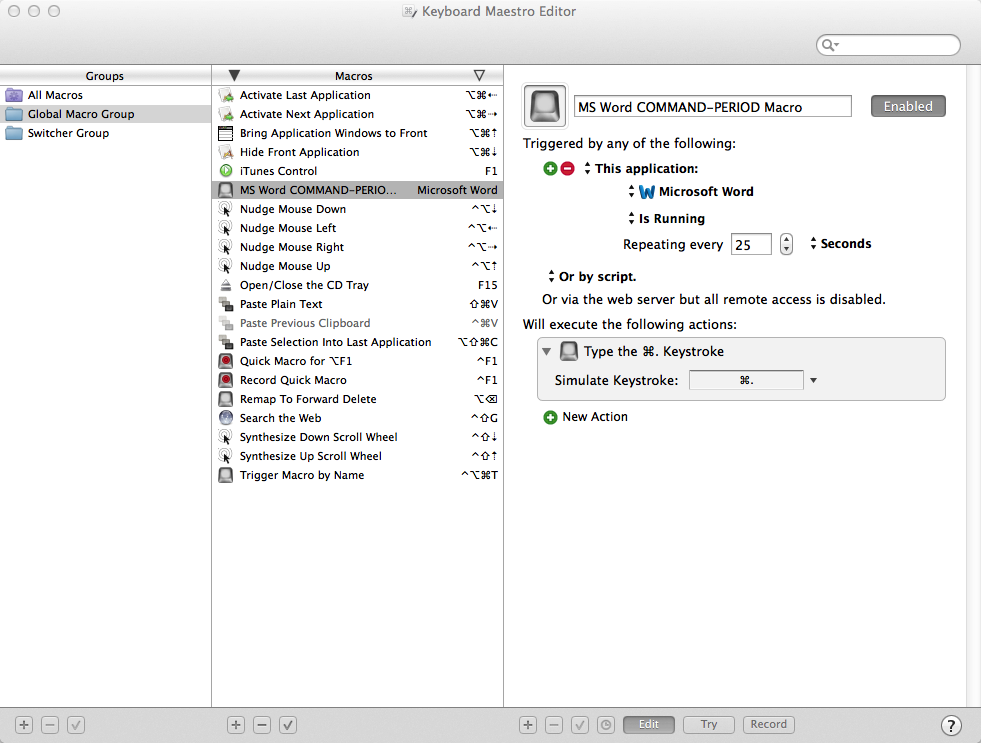Open the 'This application' trigger type popup
The image size is (981, 743).
pyautogui.click(x=641, y=168)
